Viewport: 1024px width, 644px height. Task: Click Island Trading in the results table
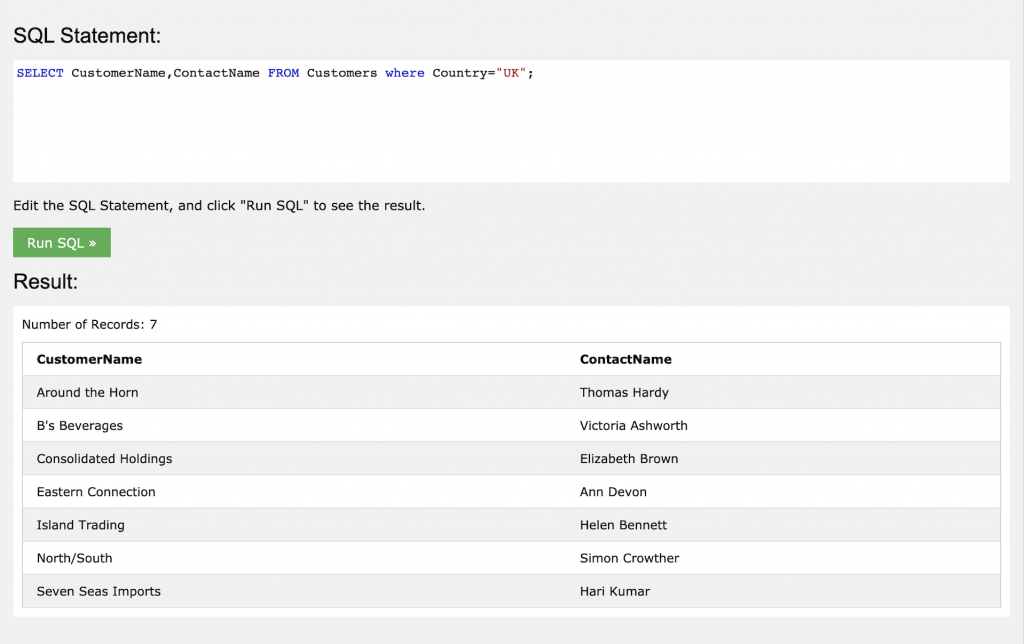pyautogui.click(x=81, y=524)
